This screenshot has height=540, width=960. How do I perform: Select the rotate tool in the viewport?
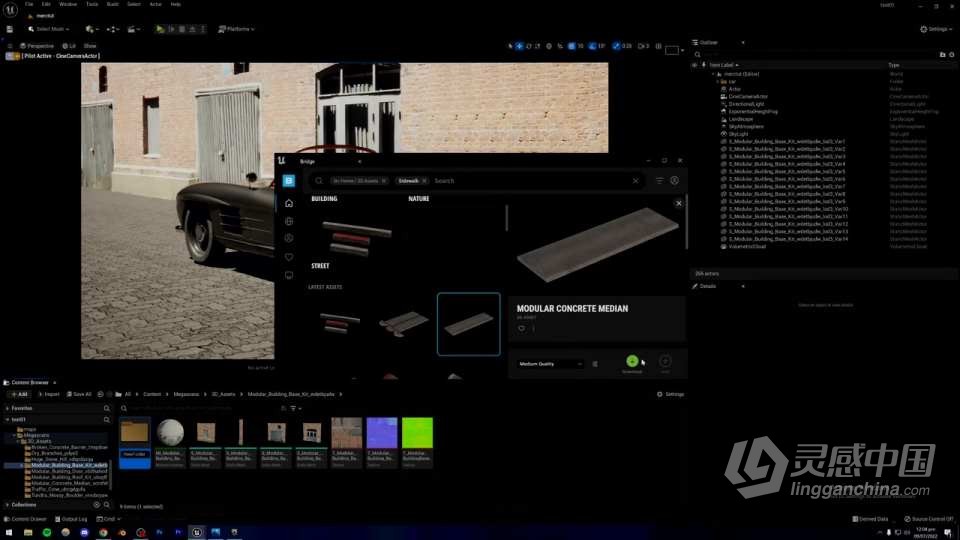coord(528,46)
